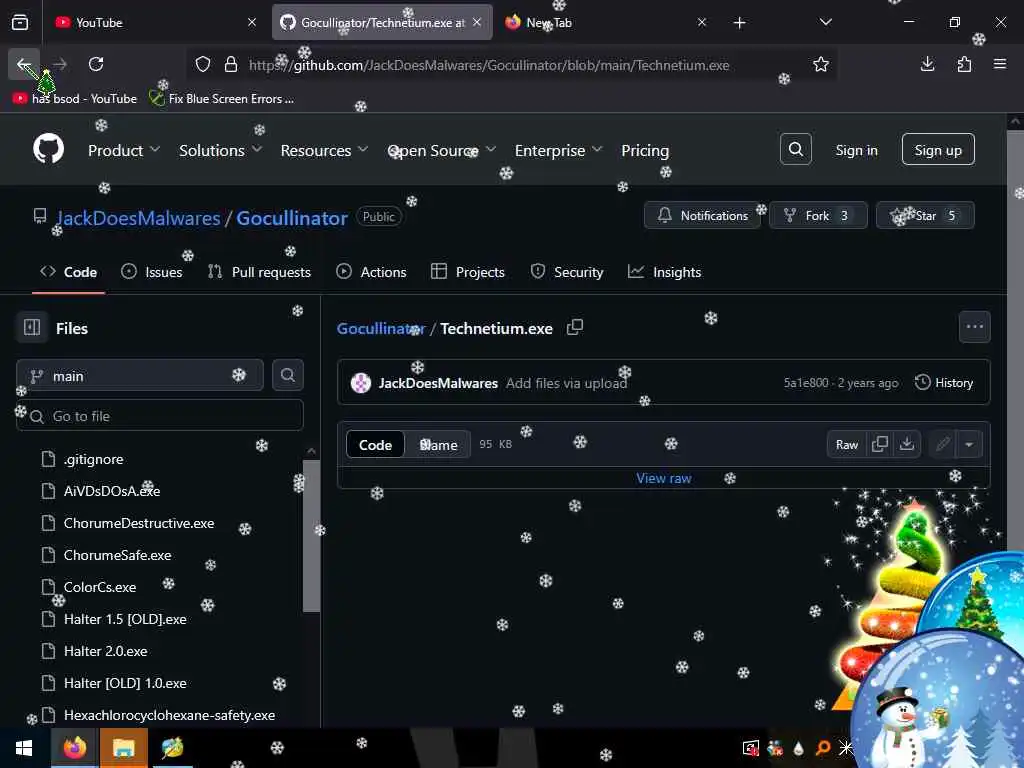The image size is (1024, 768).
Task: Open .gitignore in the file tree
Action: [x=93, y=459]
